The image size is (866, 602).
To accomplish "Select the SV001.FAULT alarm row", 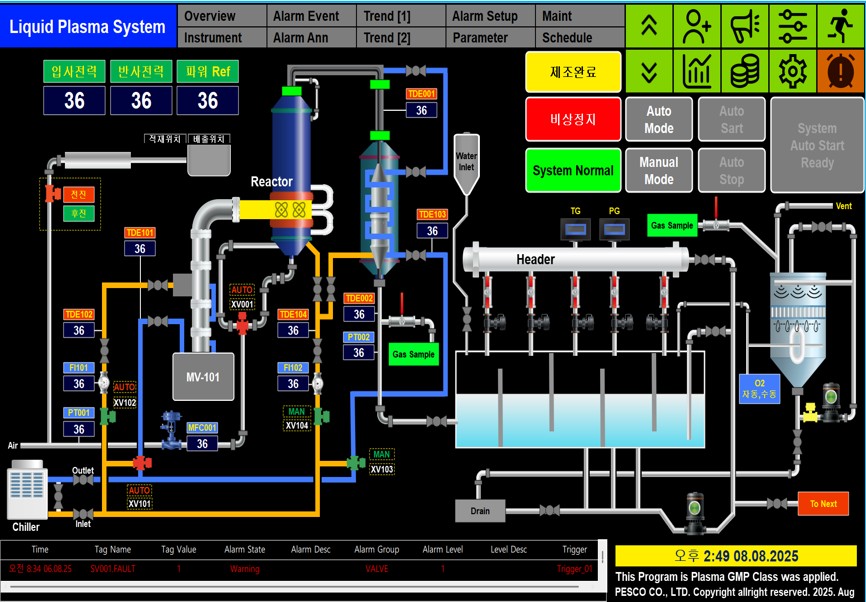I will coord(301,568).
